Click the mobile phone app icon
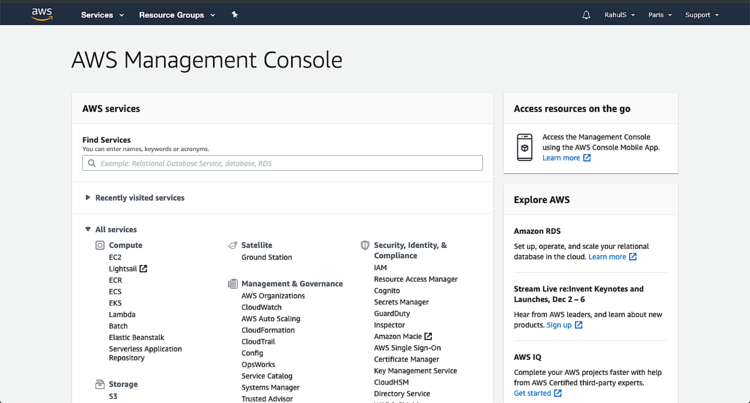750x403 pixels. coord(525,147)
